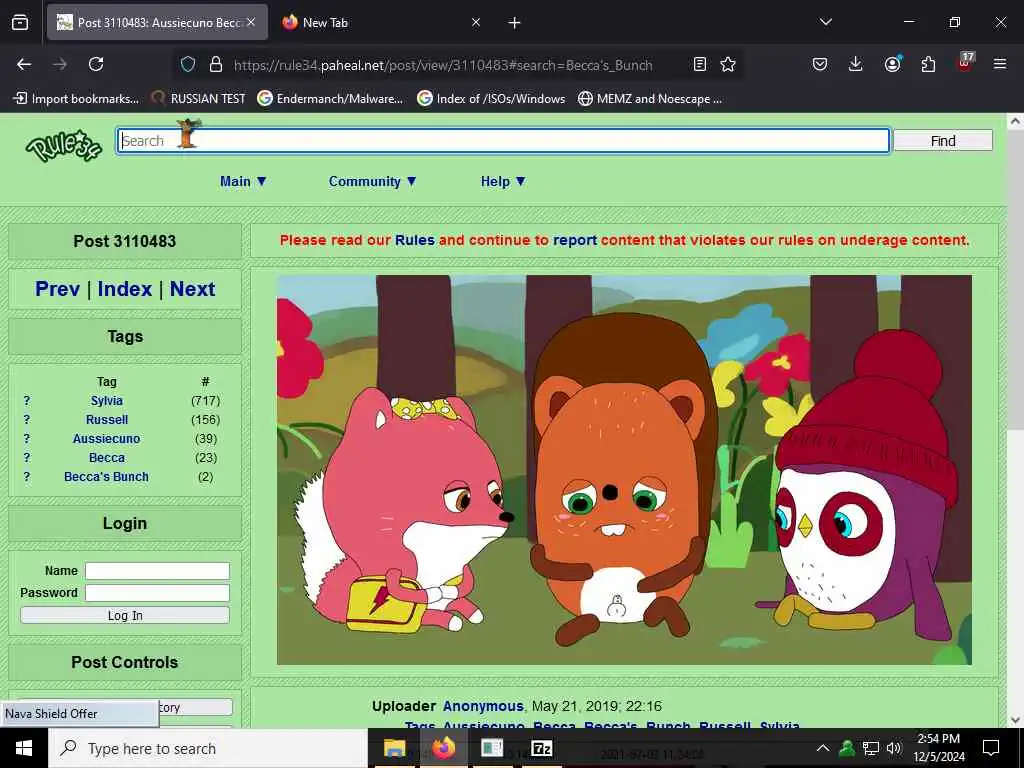Click the Password login field

(x=157, y=593)
